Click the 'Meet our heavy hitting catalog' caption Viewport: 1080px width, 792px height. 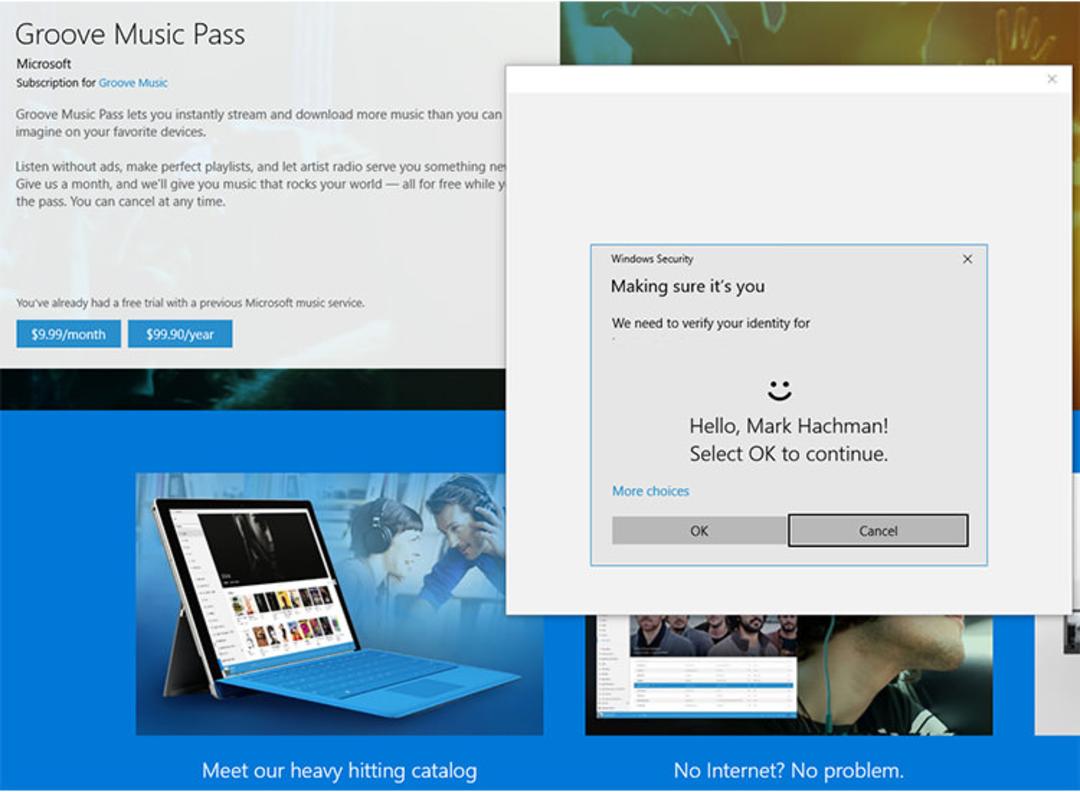(x=339, y=770)
